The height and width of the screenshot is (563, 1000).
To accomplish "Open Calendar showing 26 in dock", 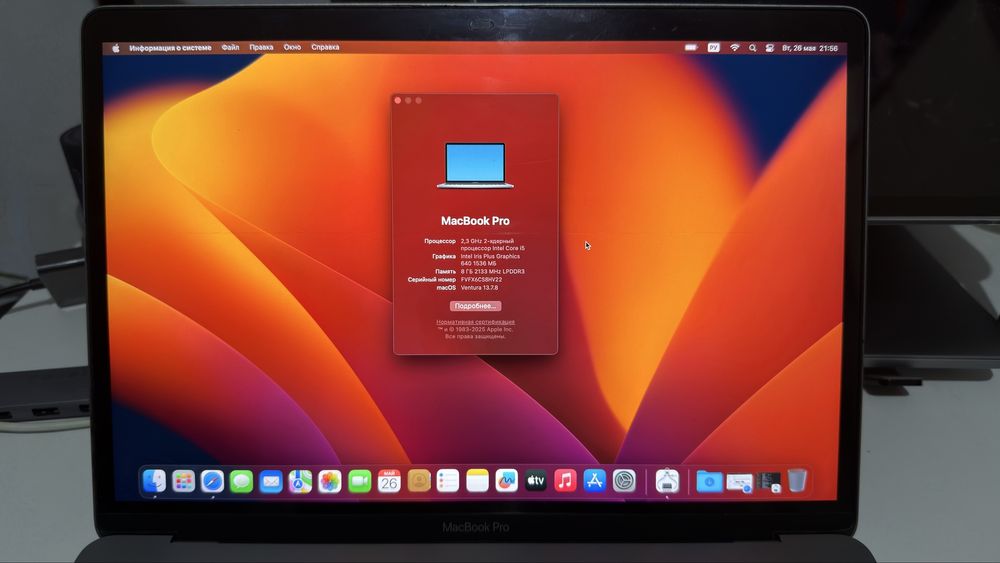I will [389, 481].
